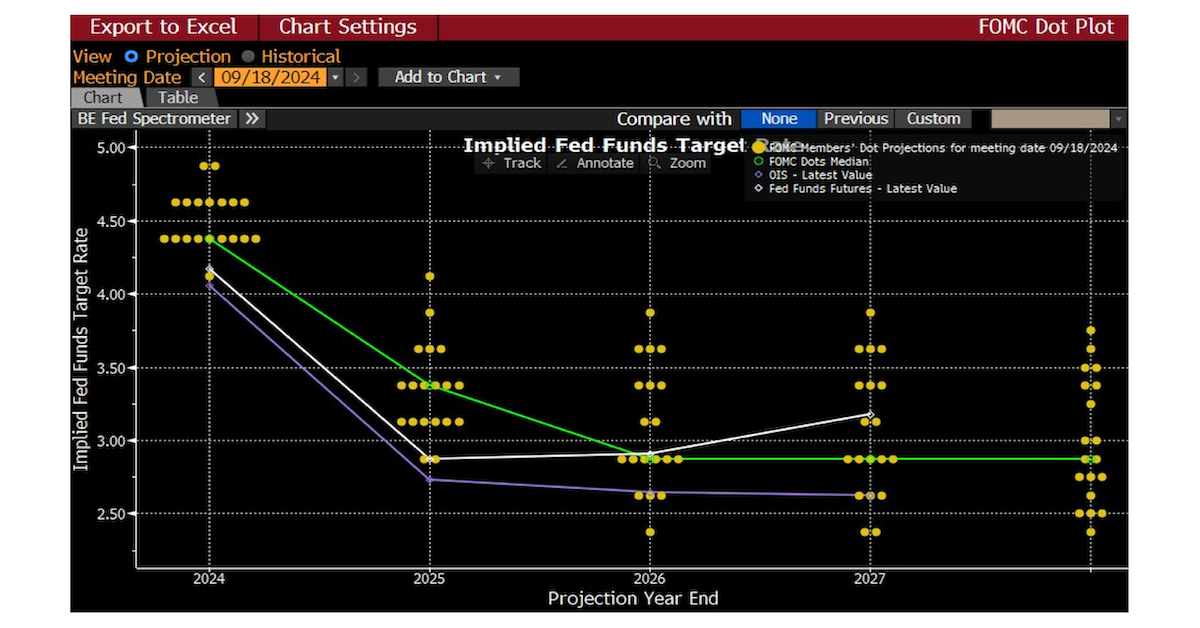Viewport: 1200px width, 628px height.
Task: Click the double-chevron beside BE Fed Spectrometer
Action: click(252, 119)
